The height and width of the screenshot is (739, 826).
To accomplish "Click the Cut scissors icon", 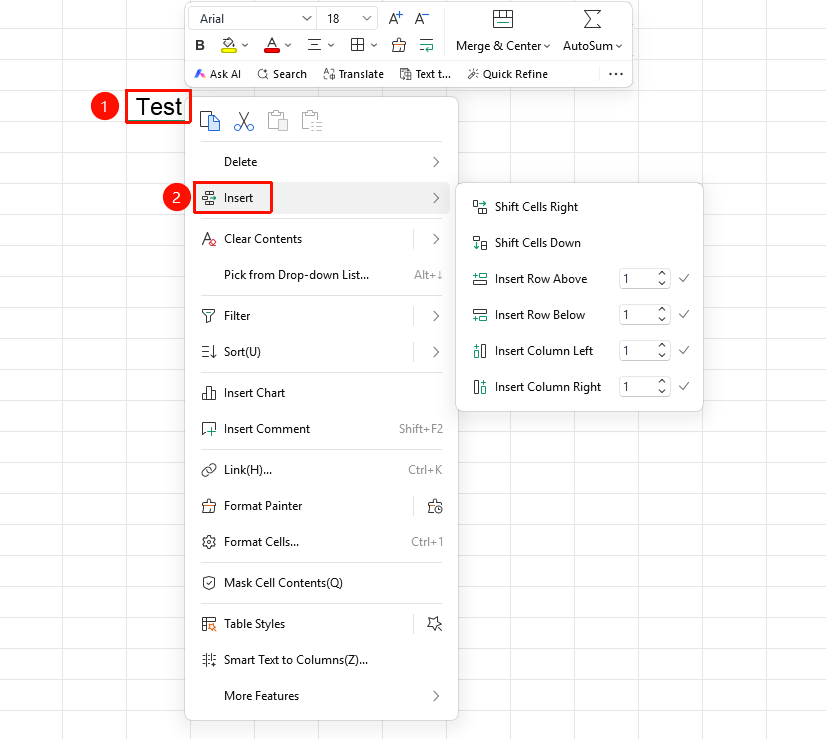I will (x=244, y=121).
